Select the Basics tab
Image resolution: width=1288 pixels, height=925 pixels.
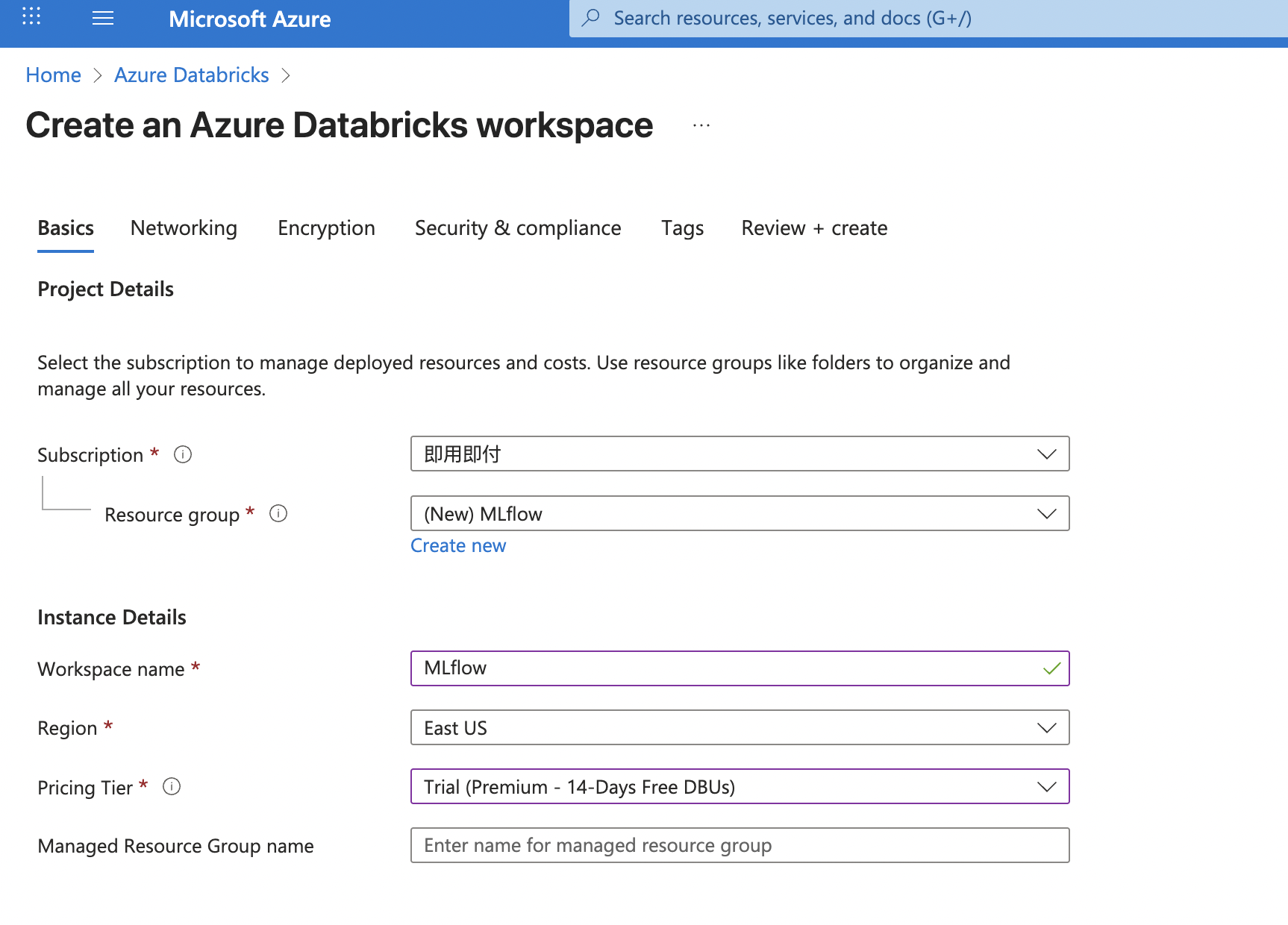(x=66, y=228)
